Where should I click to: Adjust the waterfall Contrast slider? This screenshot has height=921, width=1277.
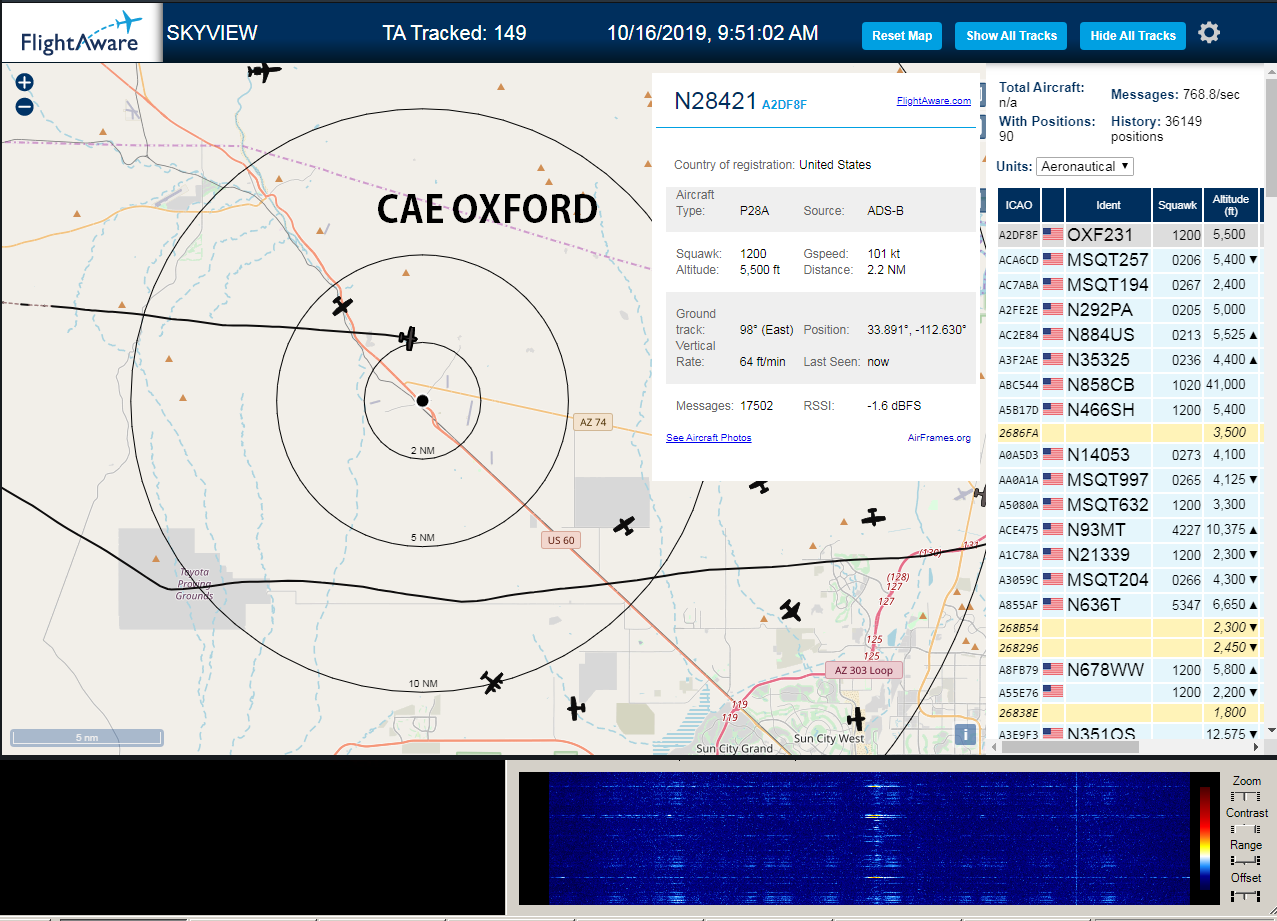[1246, 829]
